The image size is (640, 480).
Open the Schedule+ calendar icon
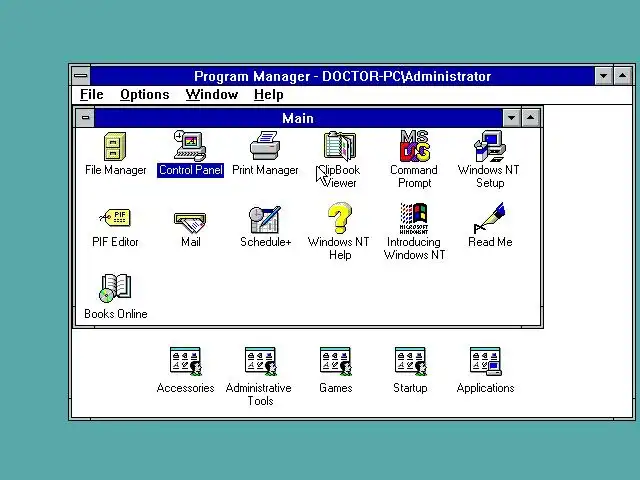(x=265, y=220)
